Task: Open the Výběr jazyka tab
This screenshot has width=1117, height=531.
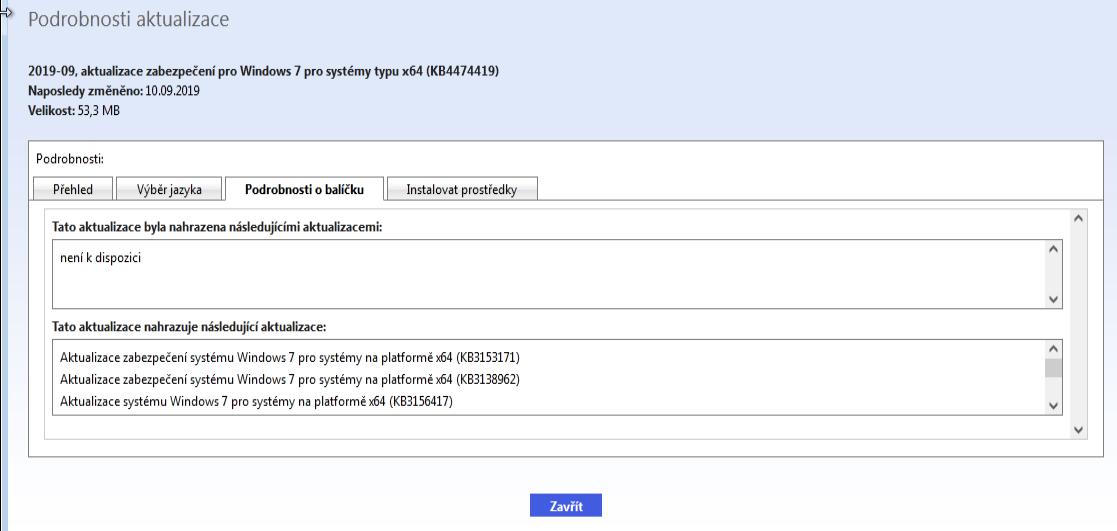Action: coord(169,190)
